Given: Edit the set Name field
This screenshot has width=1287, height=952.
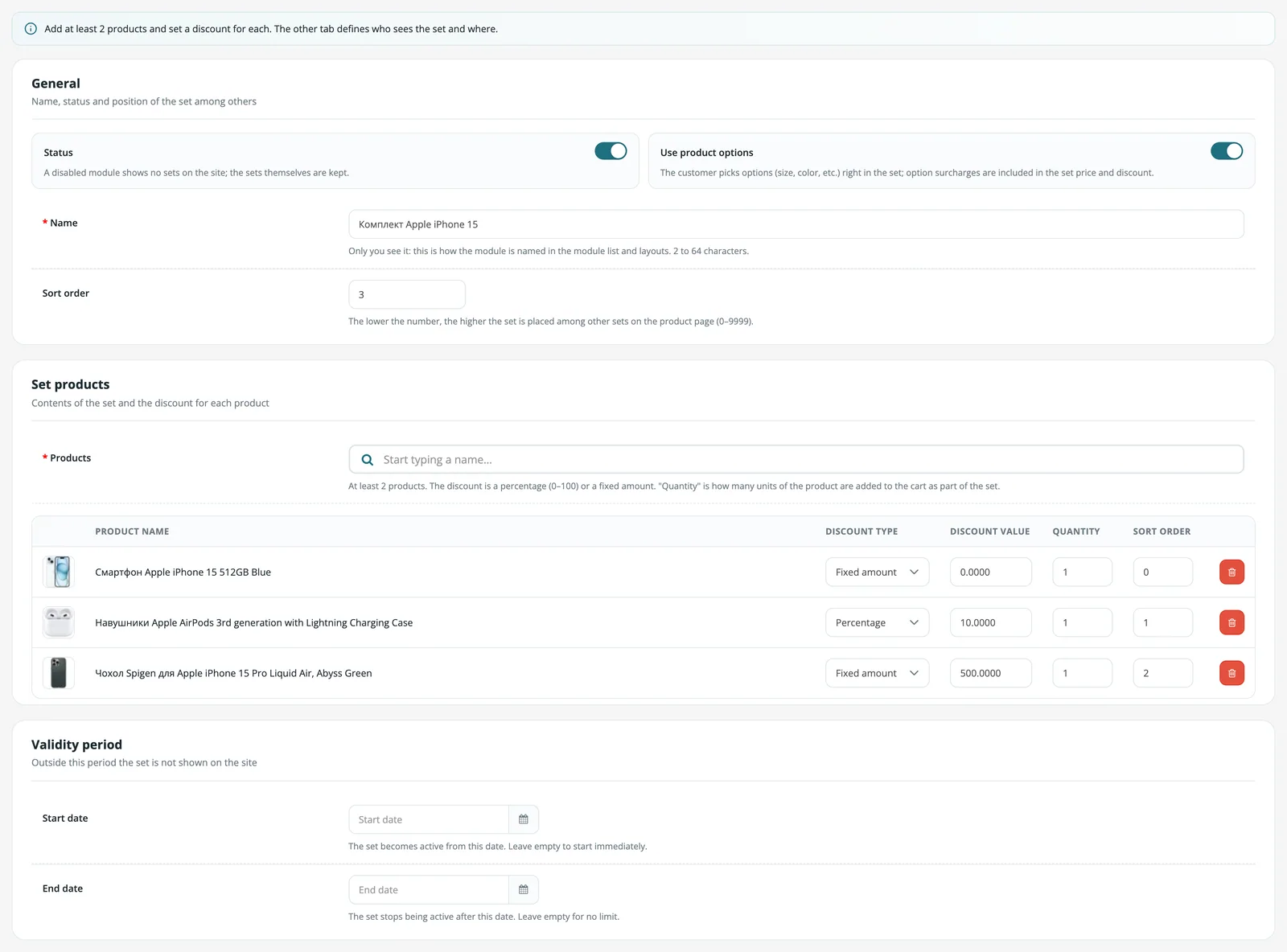Looking at the screenshot, I should tap(796, 224).
